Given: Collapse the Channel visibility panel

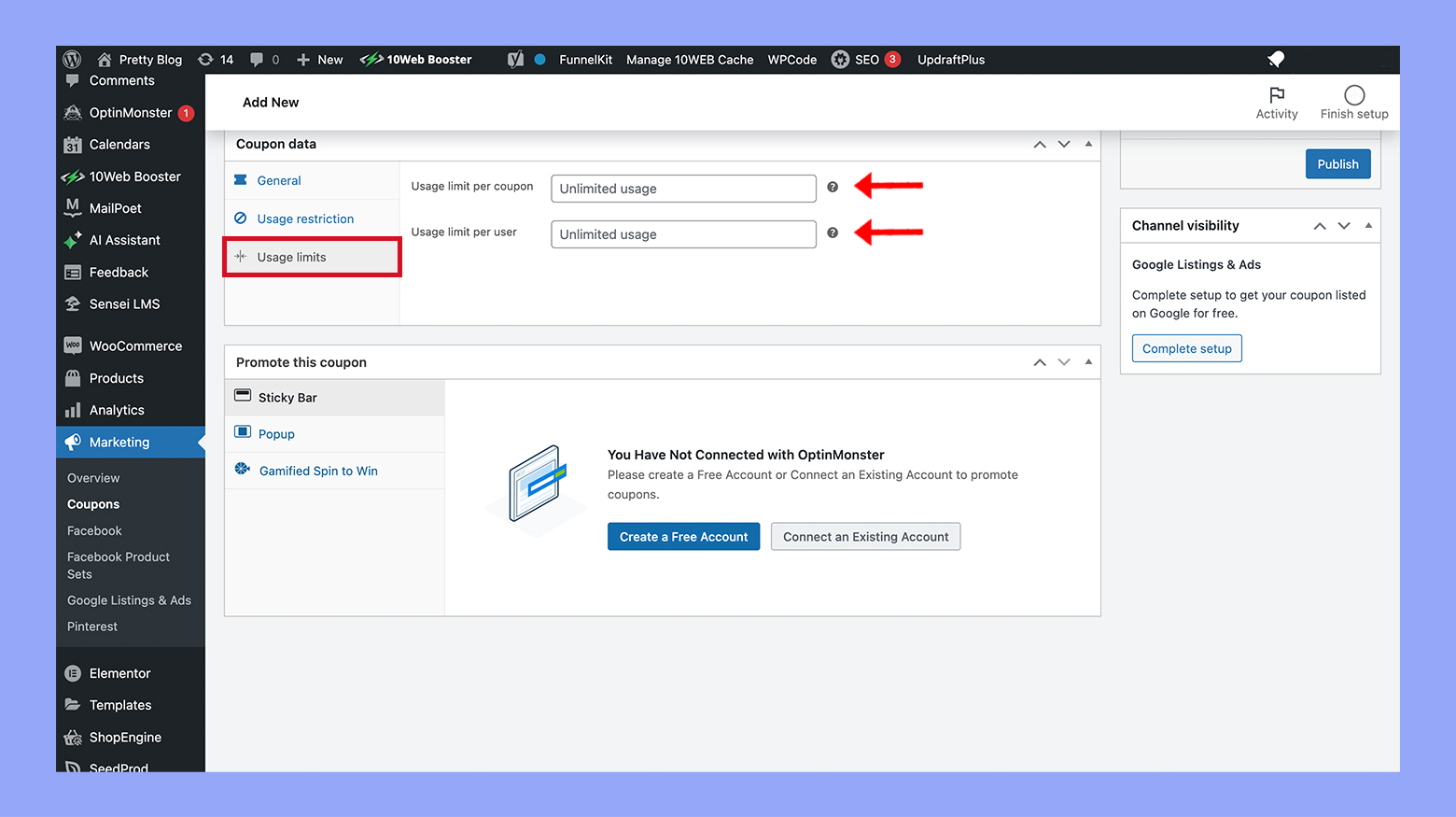Looking at the screenshot, I should coord(1368,225).
